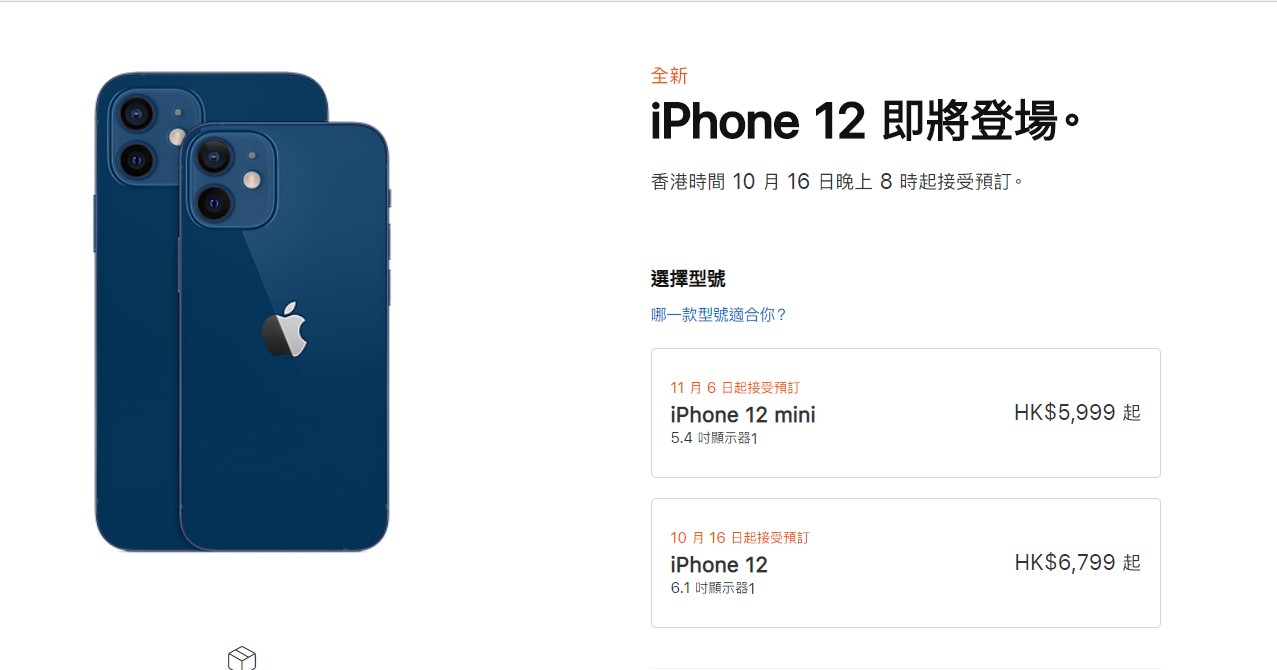Click the flash on the front iPhone camera module
The image size is (1277, 670).
[252, 180]
